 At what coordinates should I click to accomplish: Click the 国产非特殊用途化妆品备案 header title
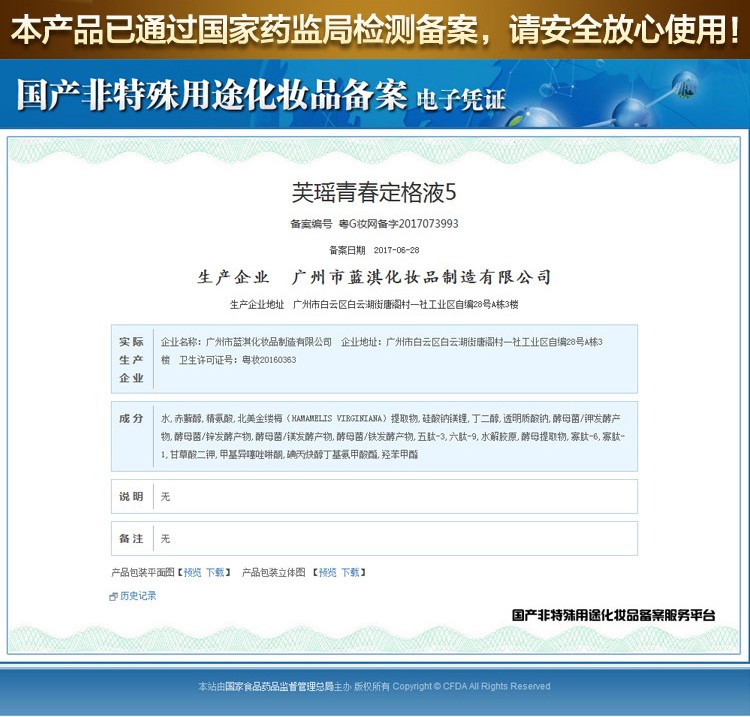pos(211,96)
